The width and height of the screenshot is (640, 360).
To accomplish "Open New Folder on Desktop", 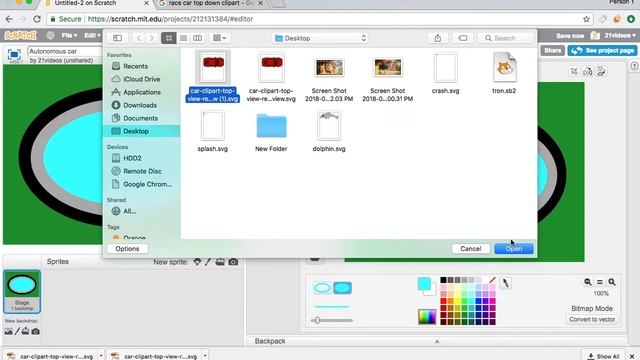I will (271, 132).
